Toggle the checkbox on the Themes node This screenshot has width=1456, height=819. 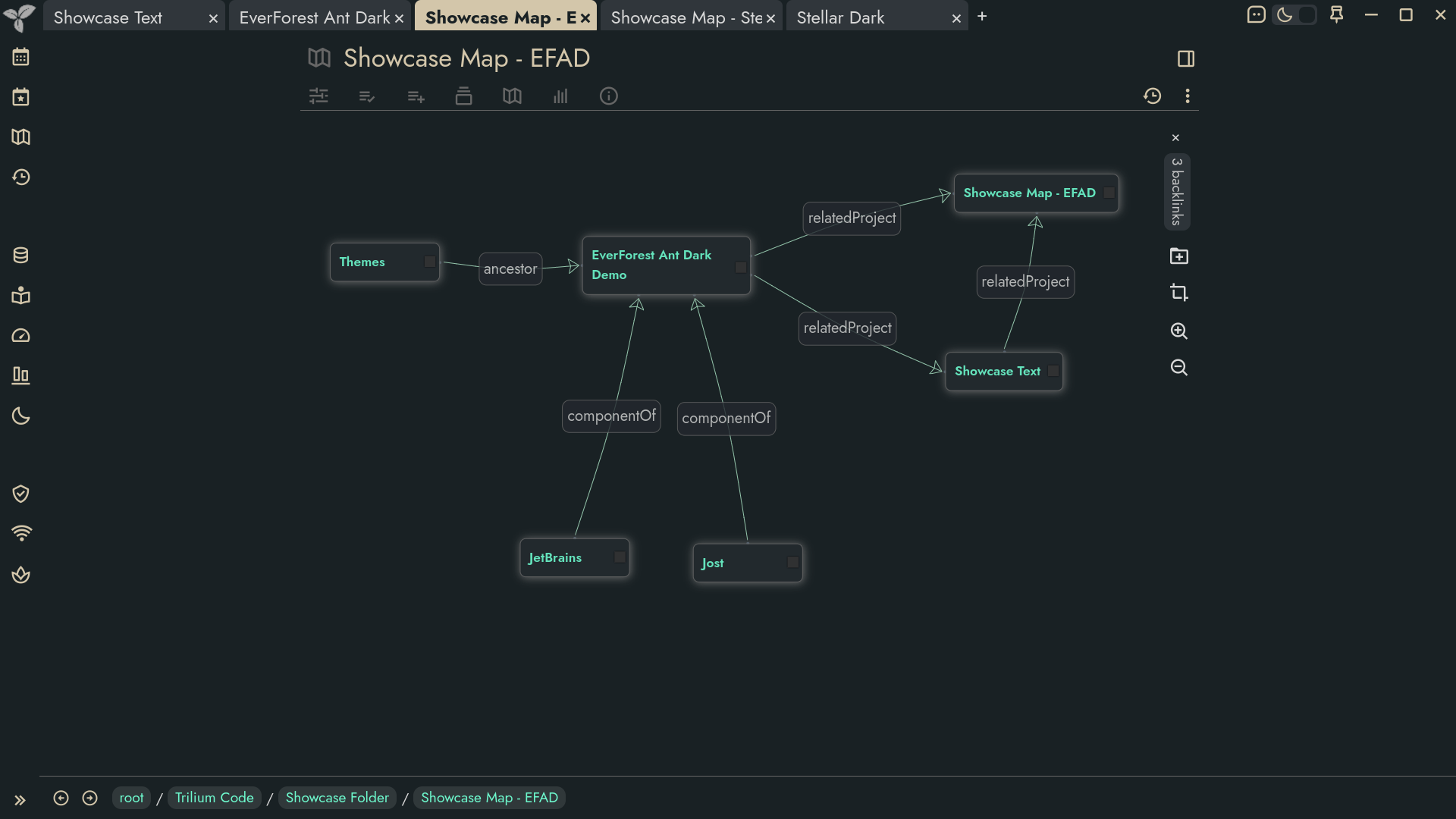pyautogui.click(x=429, y=262)
